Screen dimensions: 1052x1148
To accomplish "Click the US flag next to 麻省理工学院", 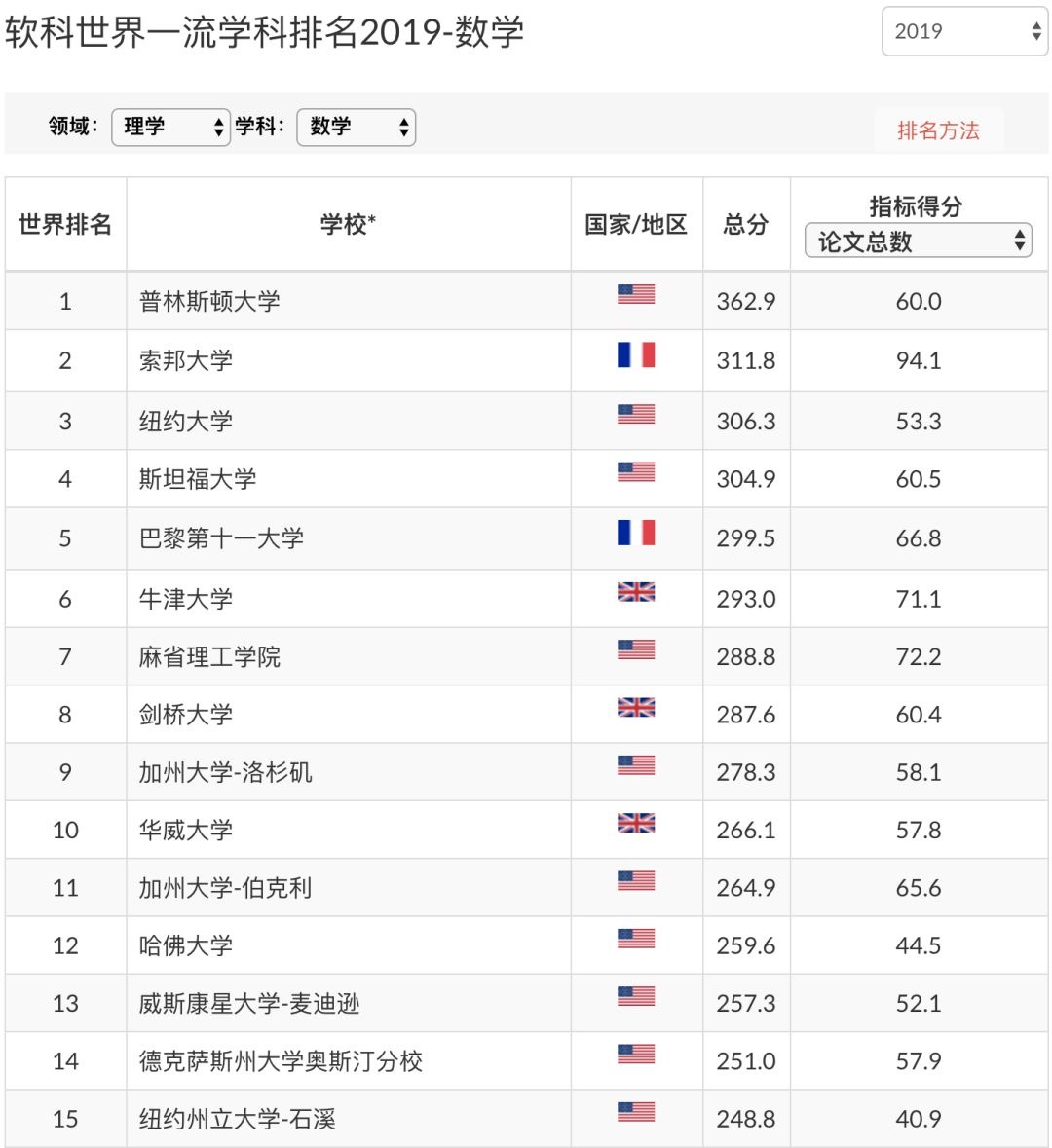I will (x=636, y=649).
